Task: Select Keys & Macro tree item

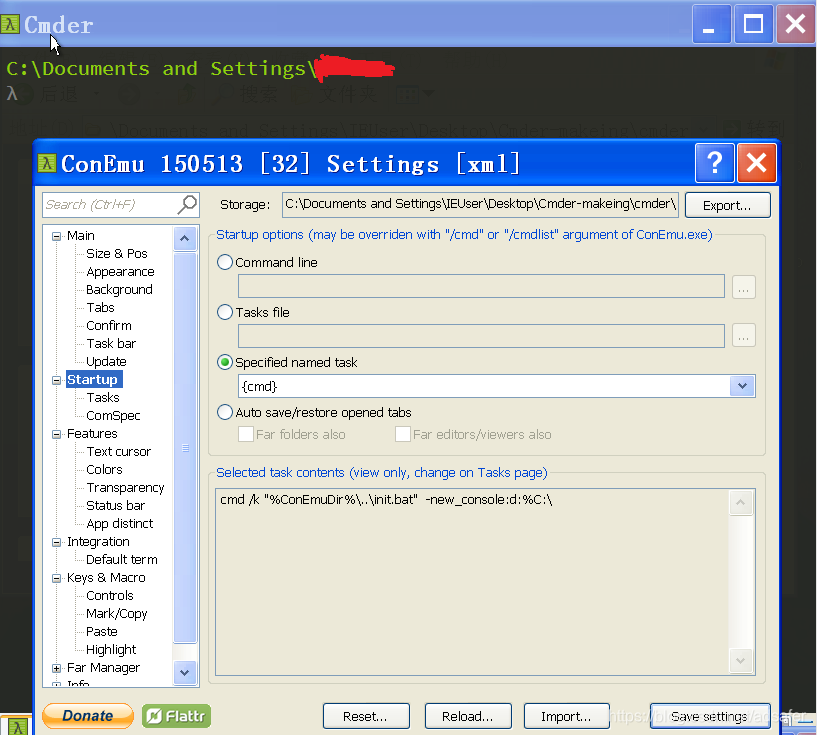Action: pos(106,578)
